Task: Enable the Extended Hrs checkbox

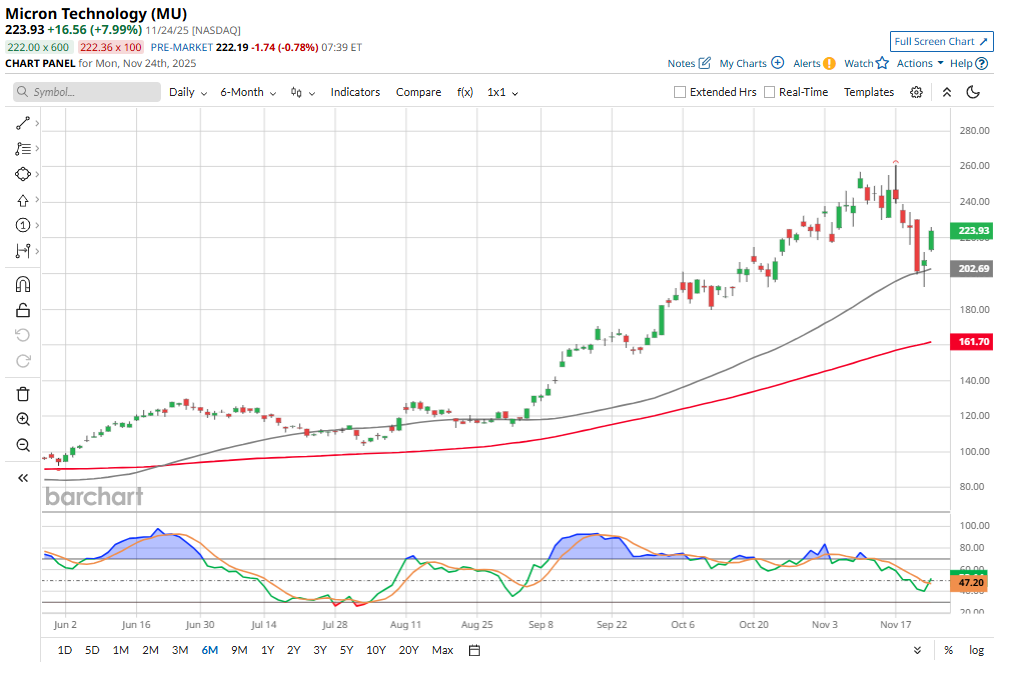Action: pos(680,92)
